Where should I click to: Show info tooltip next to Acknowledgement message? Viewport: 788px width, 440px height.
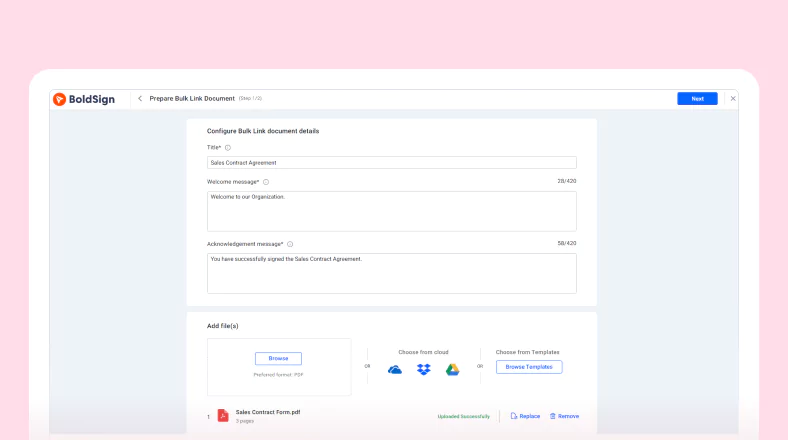(290, 244)
